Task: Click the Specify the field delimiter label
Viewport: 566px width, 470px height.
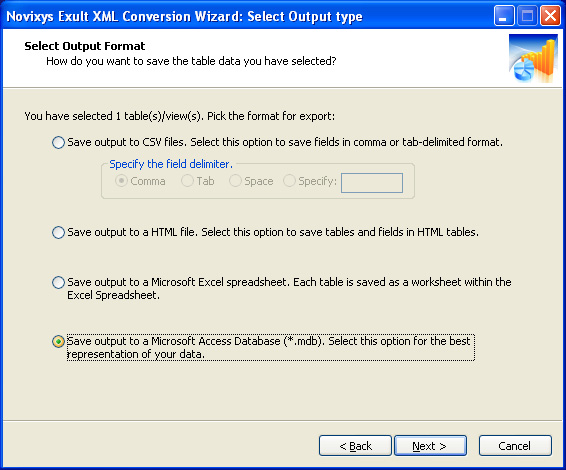Action: click(171, 164)
